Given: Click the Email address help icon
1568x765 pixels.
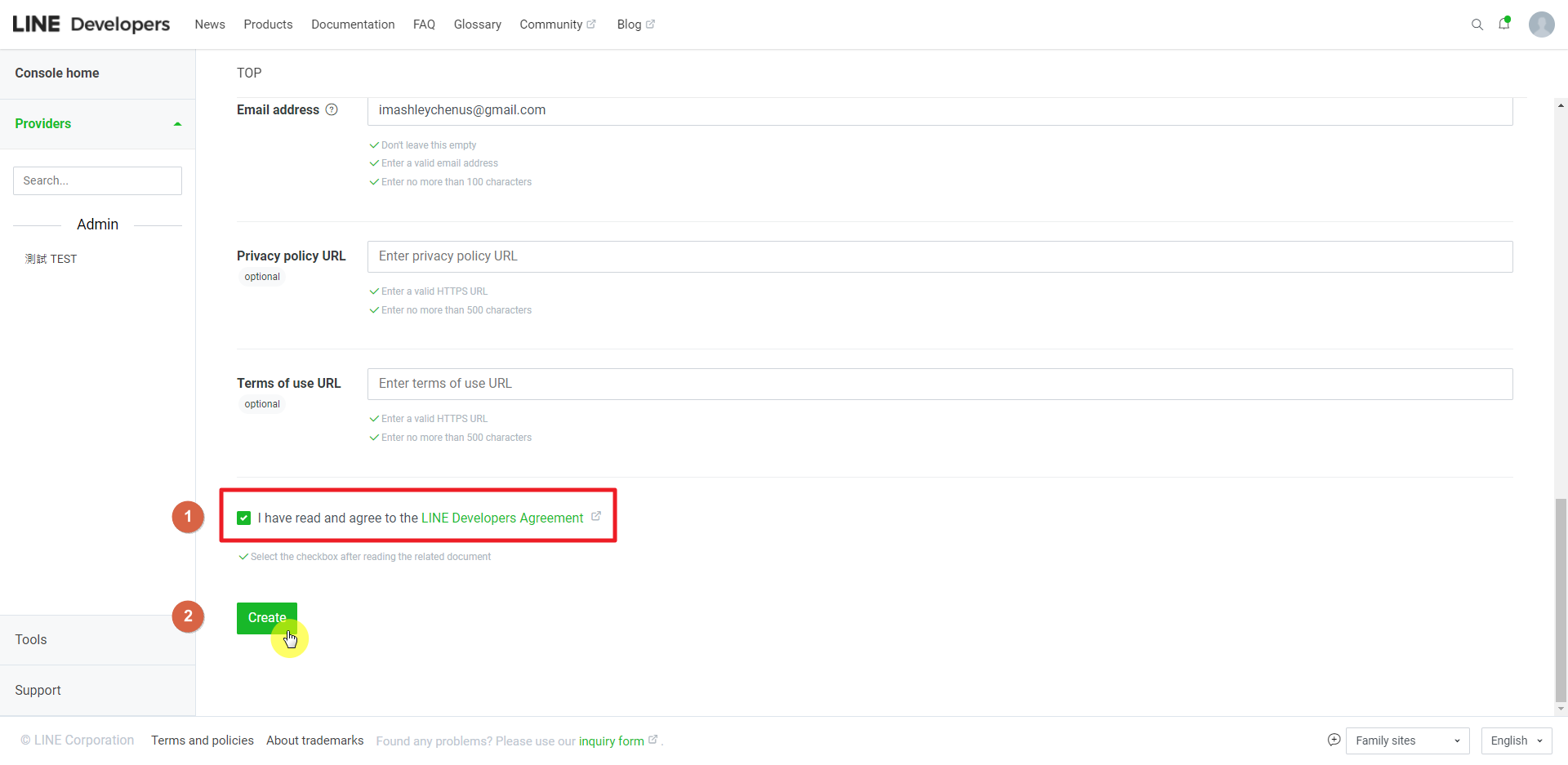Looking at the screenshot, I should pos(332,109).
